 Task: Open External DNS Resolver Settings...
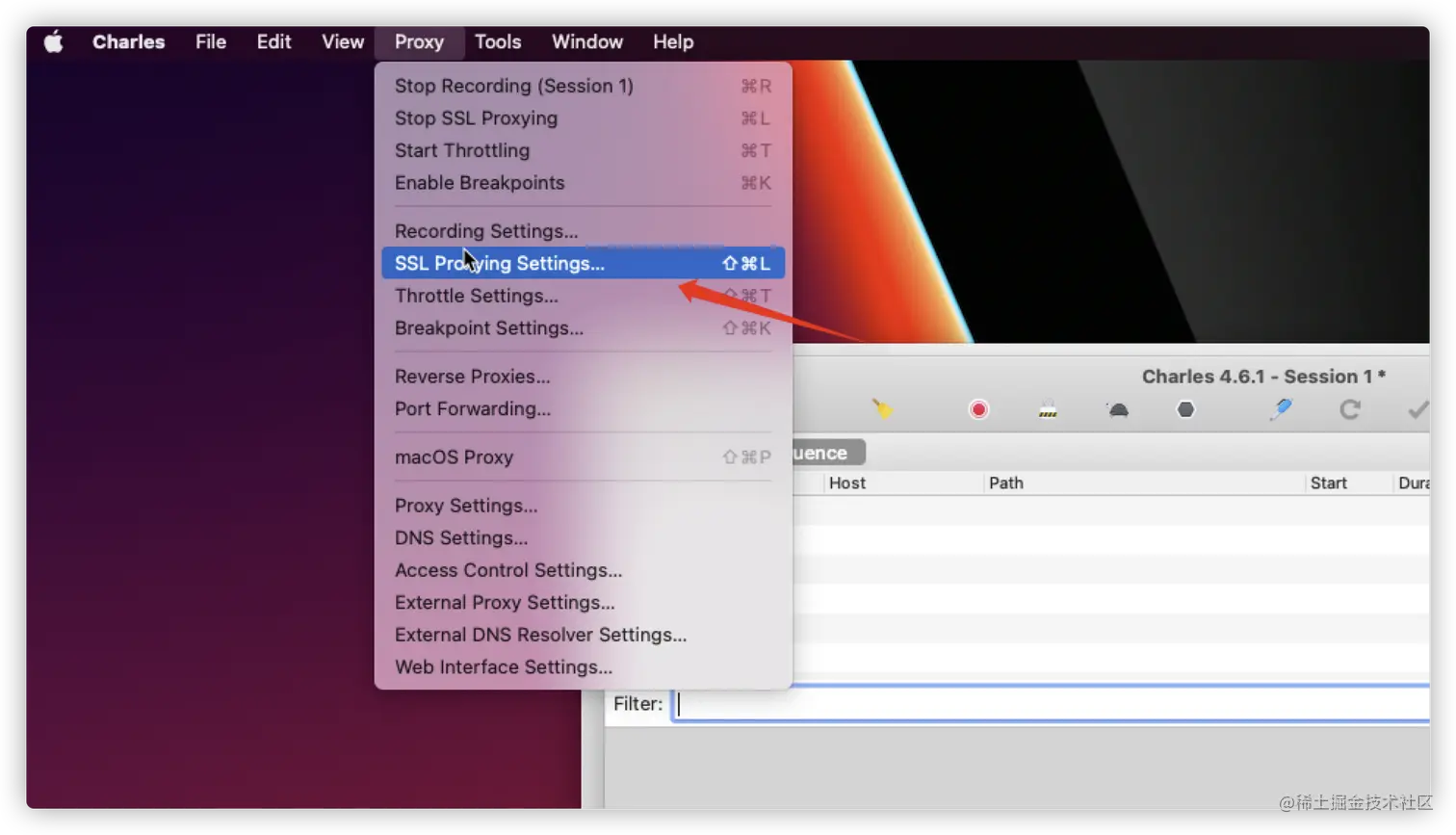click(583, 635)
